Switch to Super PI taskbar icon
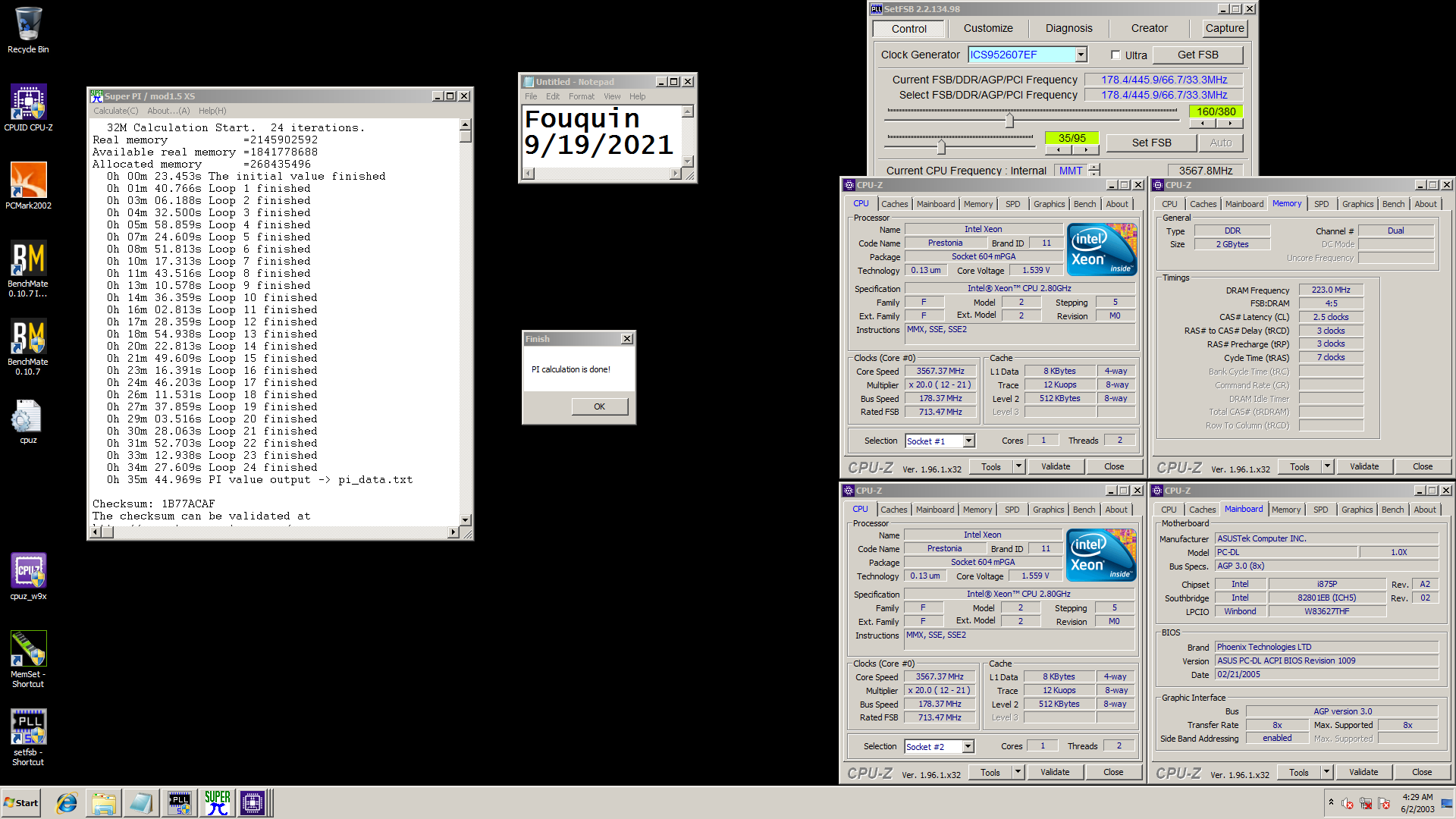 pos(217,803)
